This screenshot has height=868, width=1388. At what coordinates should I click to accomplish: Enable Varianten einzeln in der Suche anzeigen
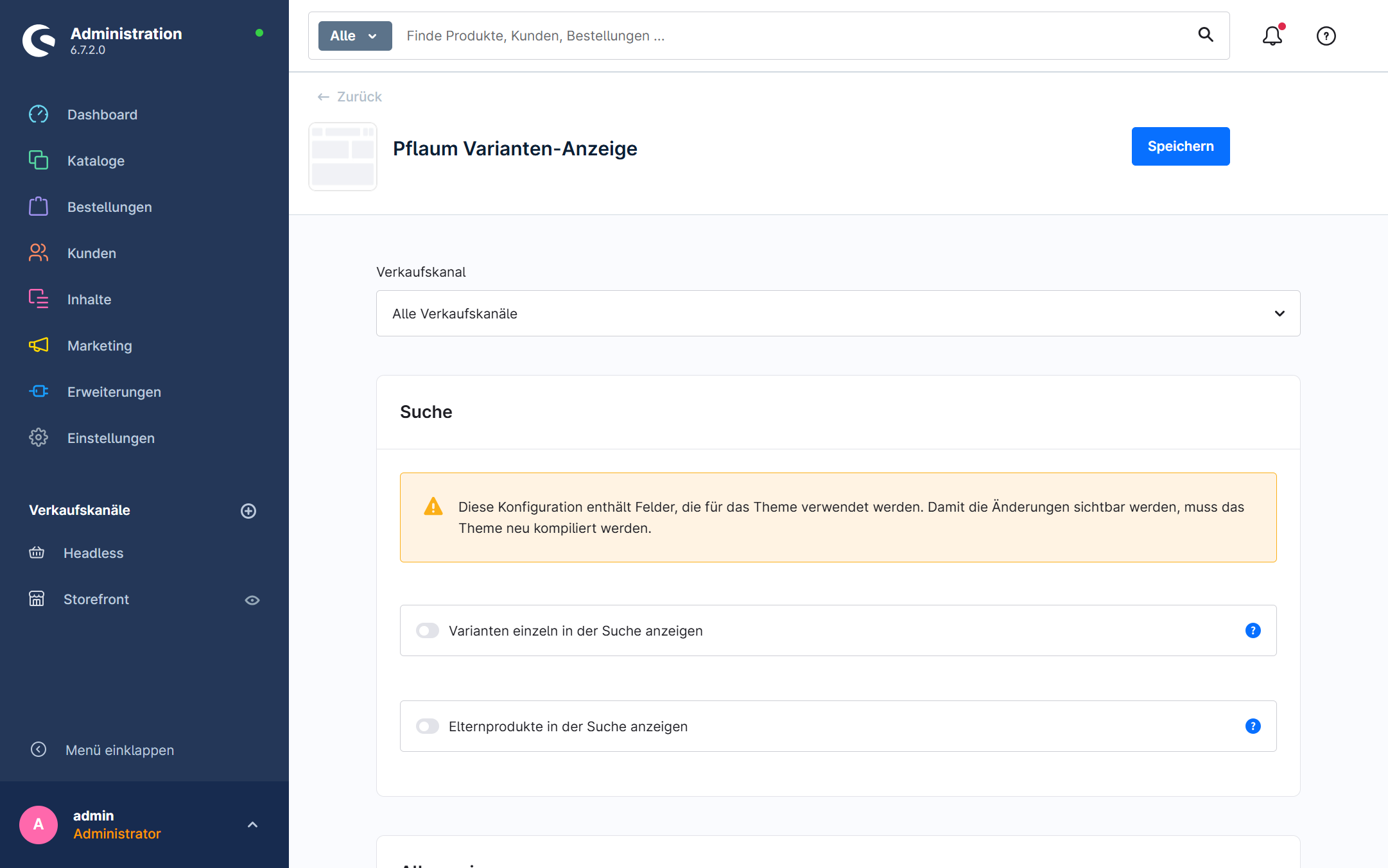tap(428, 630)
